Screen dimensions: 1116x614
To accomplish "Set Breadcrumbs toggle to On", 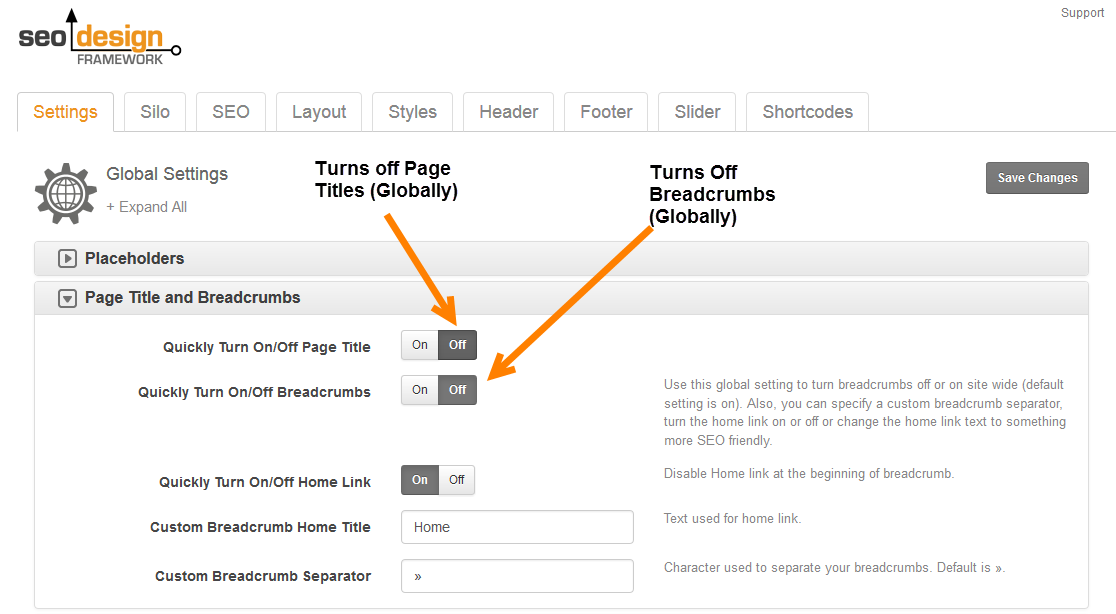I will coord(420,390).
